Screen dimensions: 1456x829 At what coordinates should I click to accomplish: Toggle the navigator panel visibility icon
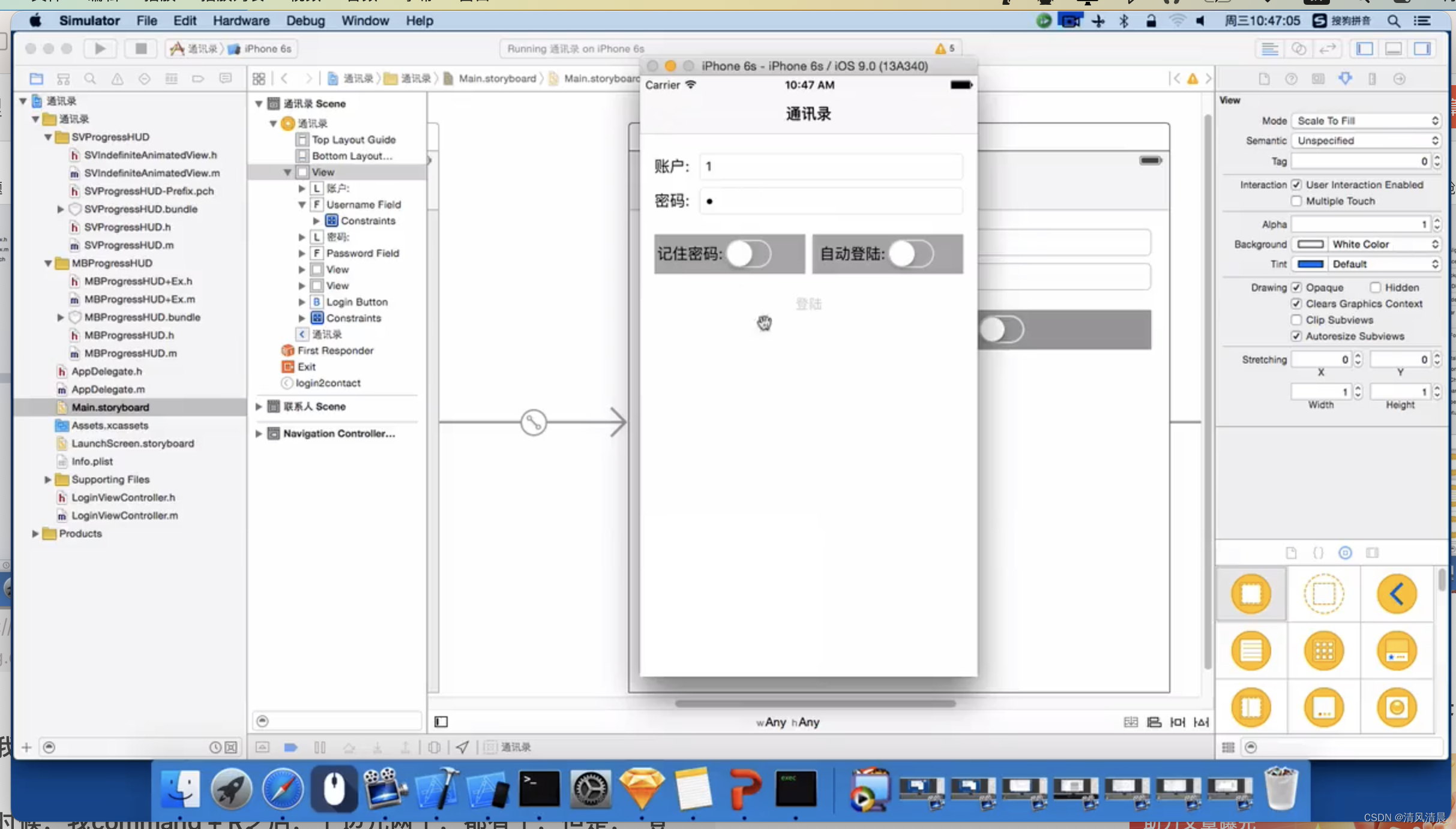[x=1364, y=49]
